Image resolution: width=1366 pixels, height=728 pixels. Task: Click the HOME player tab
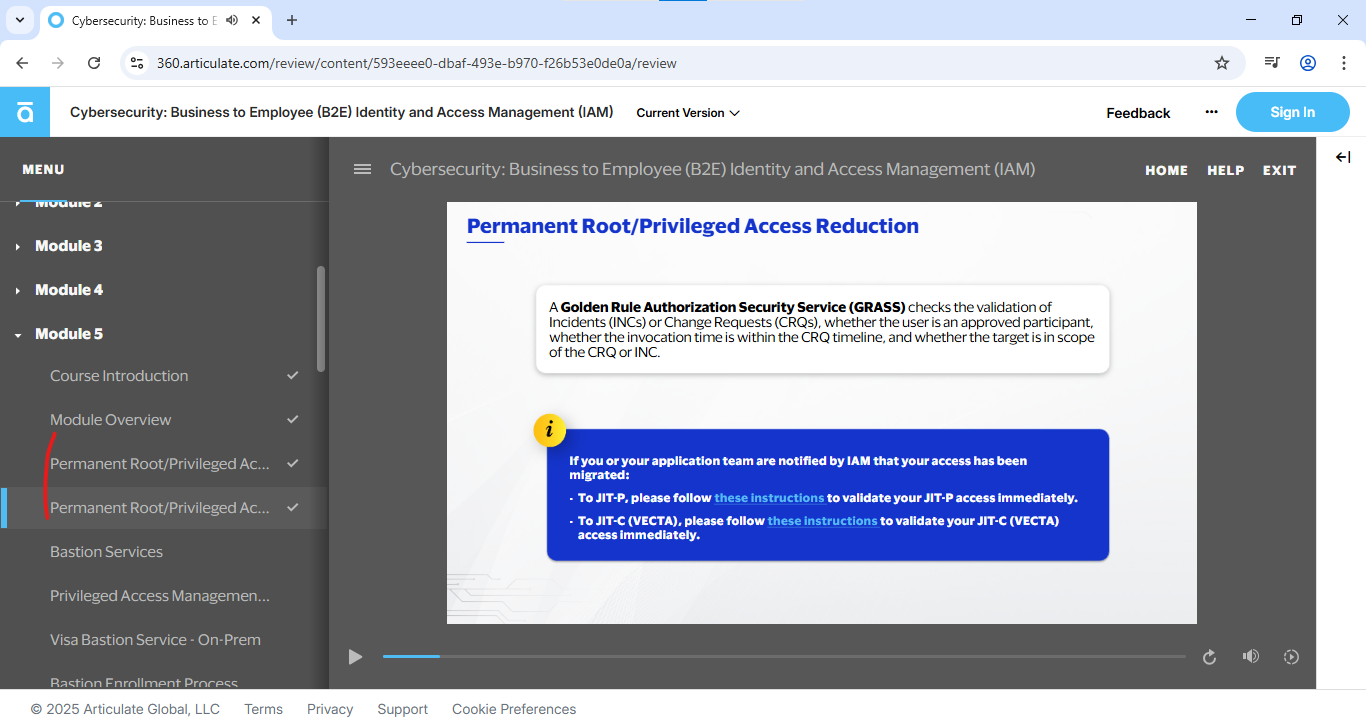pos(1167,170)
